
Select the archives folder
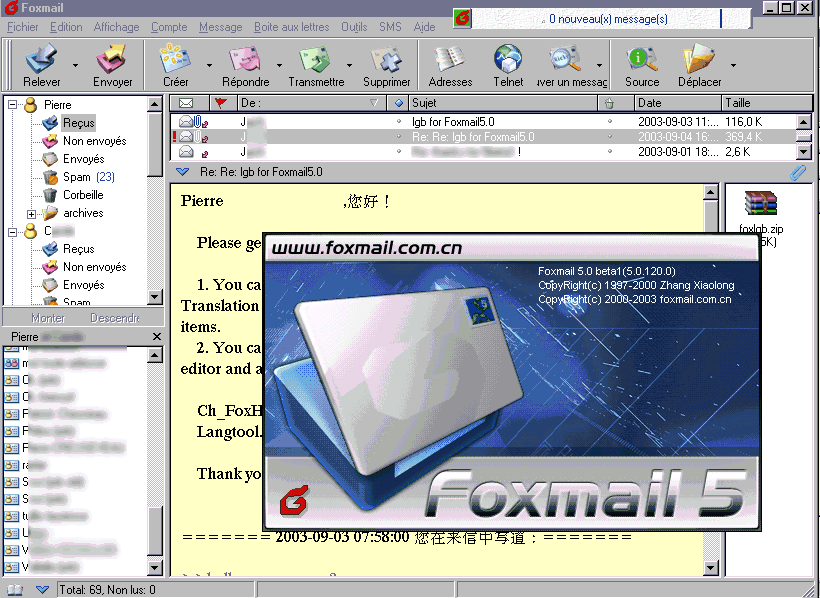pos(83,213)
